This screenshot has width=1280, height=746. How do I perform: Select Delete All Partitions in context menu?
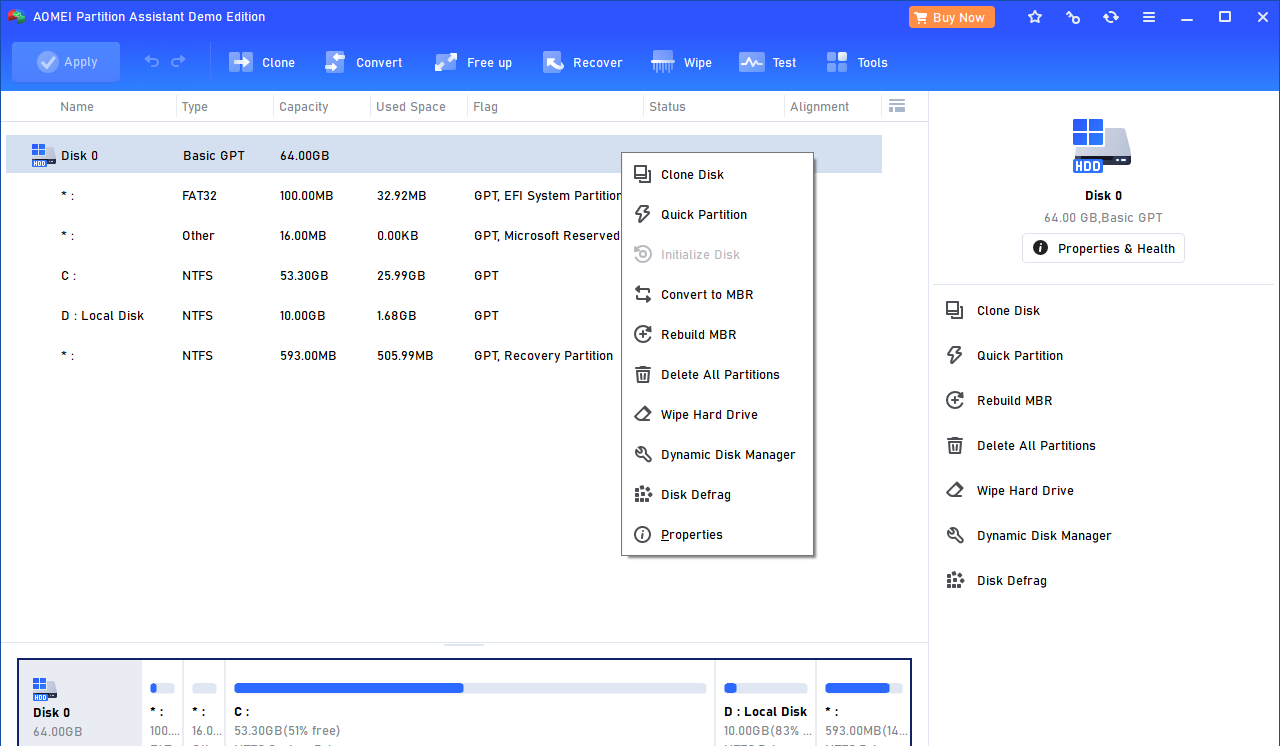[x=717, y=374]
